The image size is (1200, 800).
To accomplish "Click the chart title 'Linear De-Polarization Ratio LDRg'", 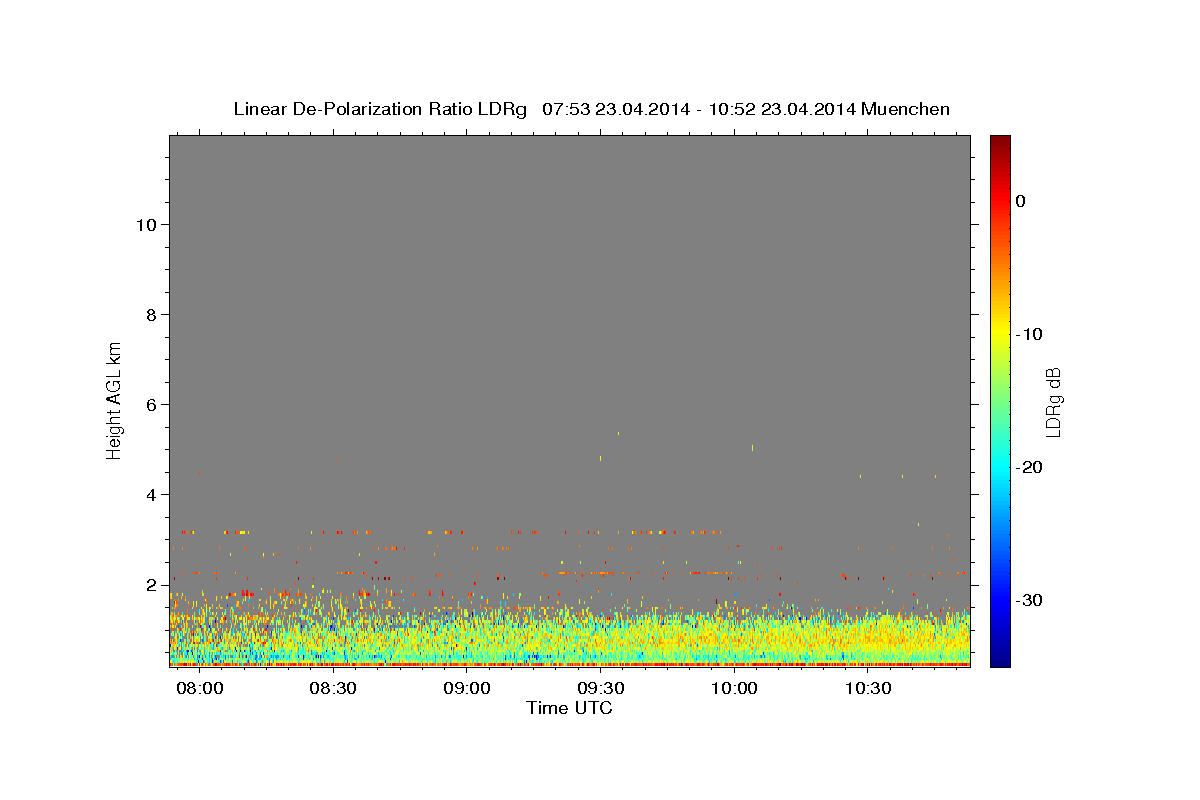I will tap(380, 109).
